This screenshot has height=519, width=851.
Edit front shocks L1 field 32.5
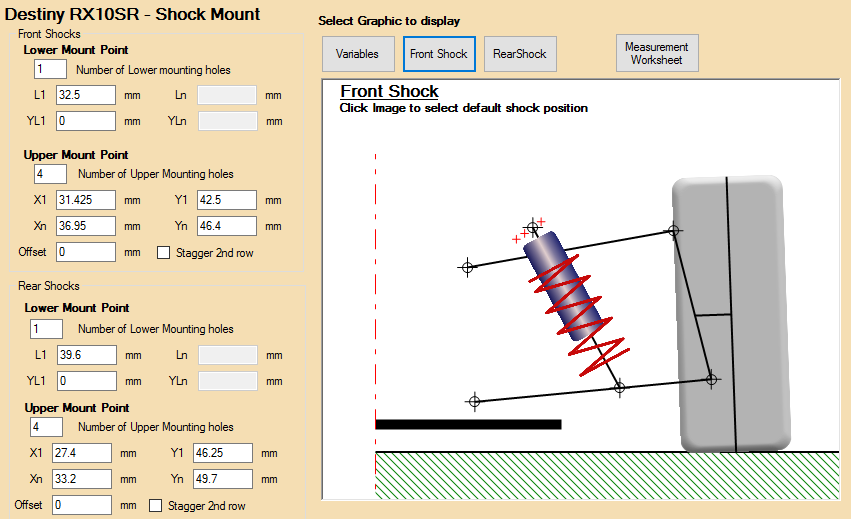point(86,95)
